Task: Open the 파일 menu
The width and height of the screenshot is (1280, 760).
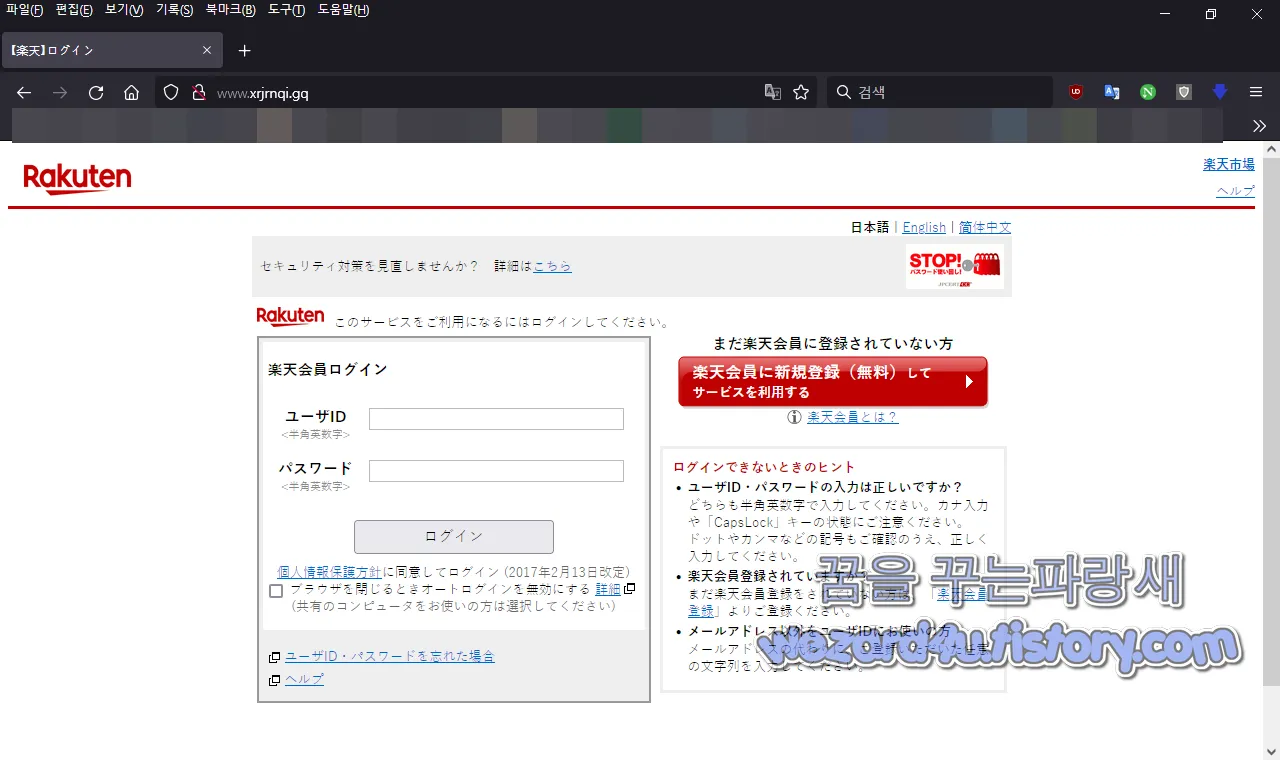Action: click(x=25, y=10)
